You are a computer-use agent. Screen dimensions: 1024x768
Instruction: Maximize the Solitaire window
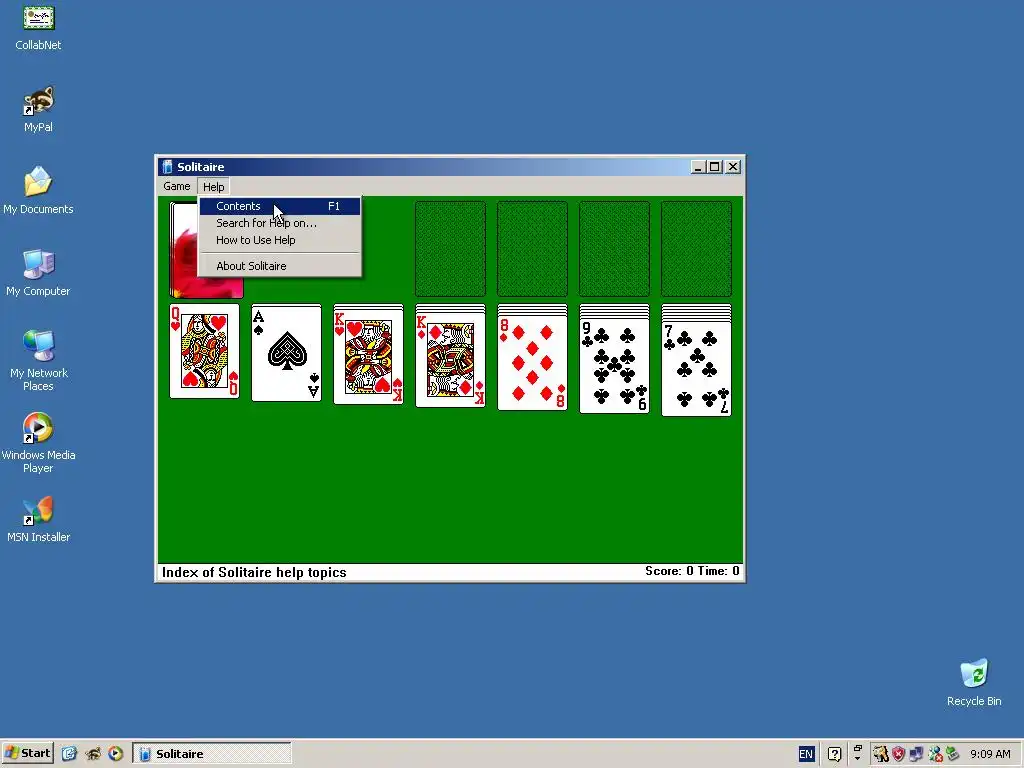[714, 167]
